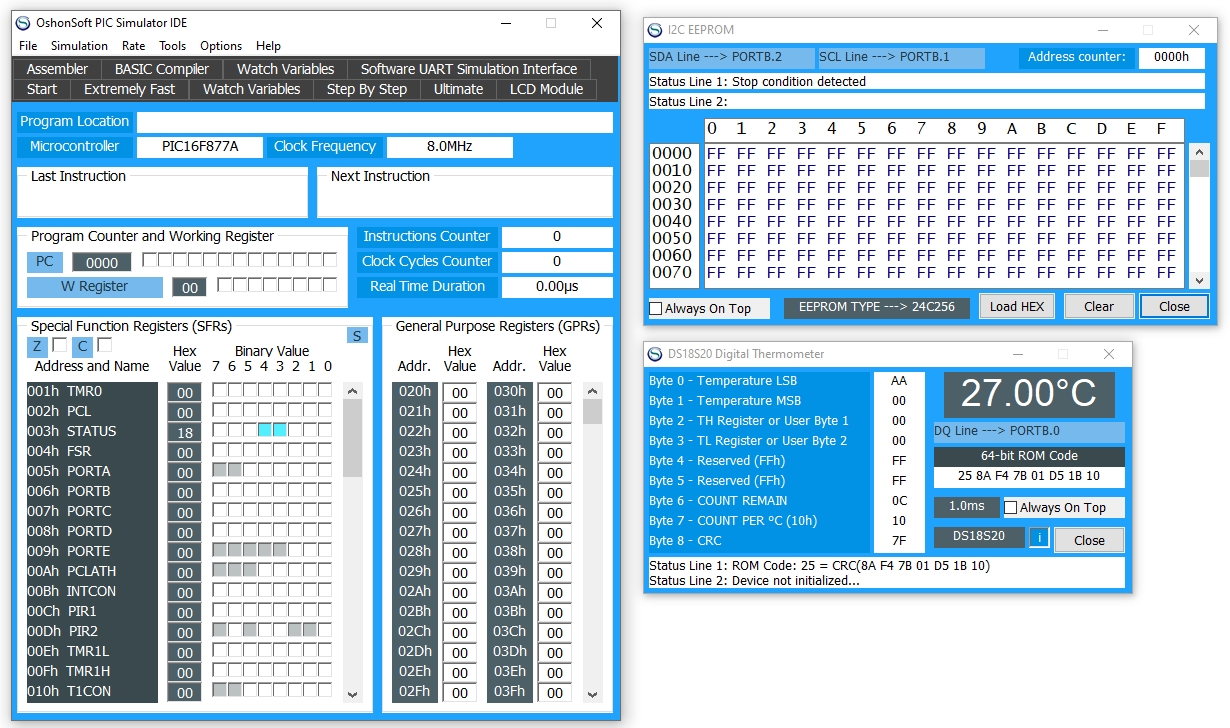Click the 27.00°C temperature display
Image resolution: width=1230 pixels, height=728 pixels.
click(1028, 394)
